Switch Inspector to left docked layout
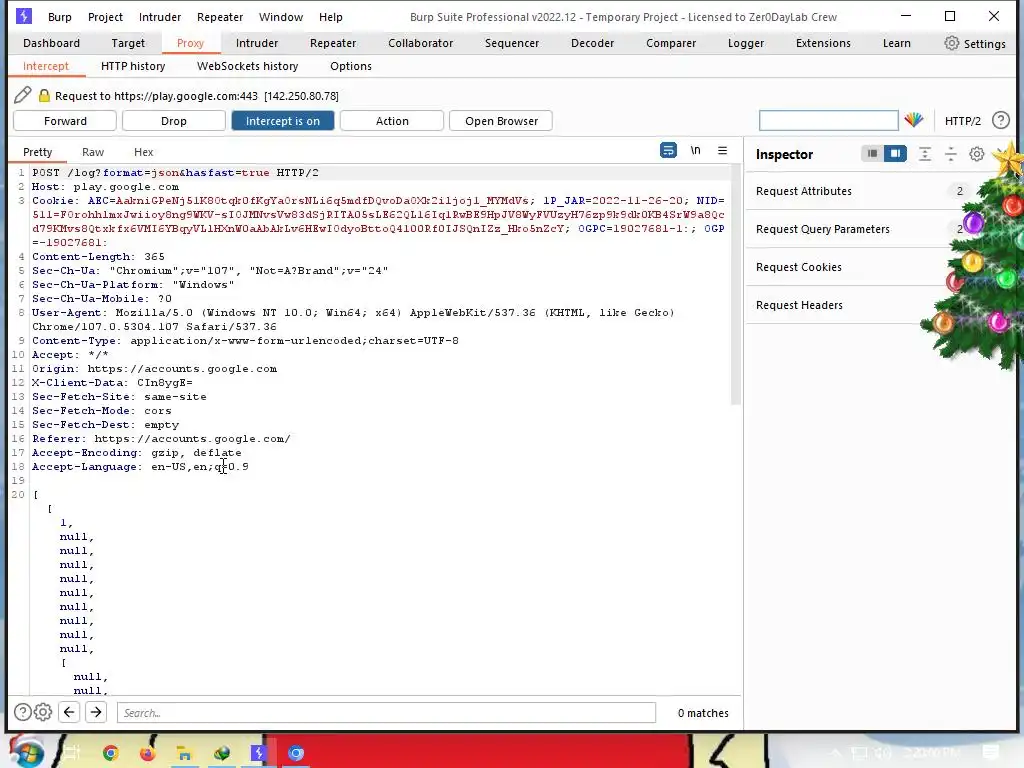 pyautogui.click(x=872, y=153)
